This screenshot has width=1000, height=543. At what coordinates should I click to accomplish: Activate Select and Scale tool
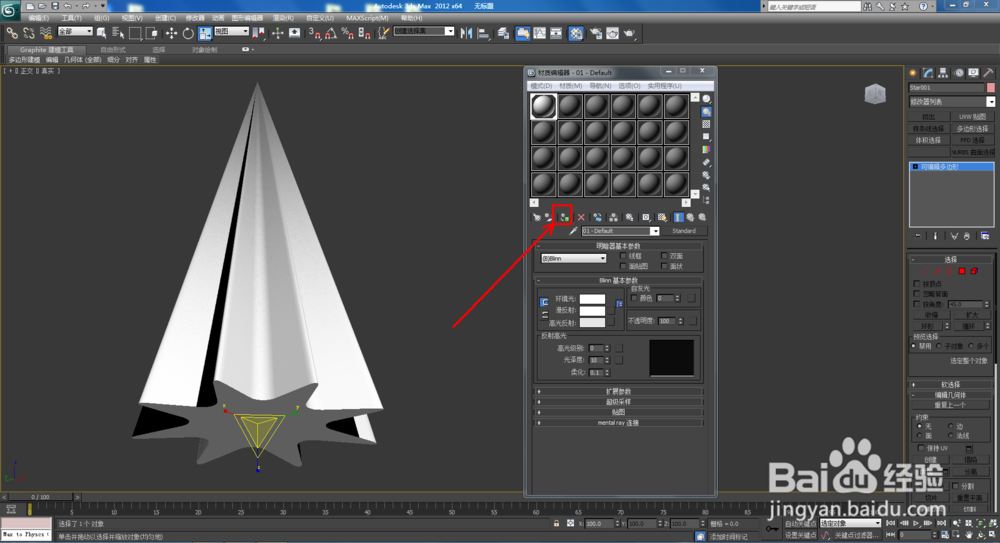[205, 33]
